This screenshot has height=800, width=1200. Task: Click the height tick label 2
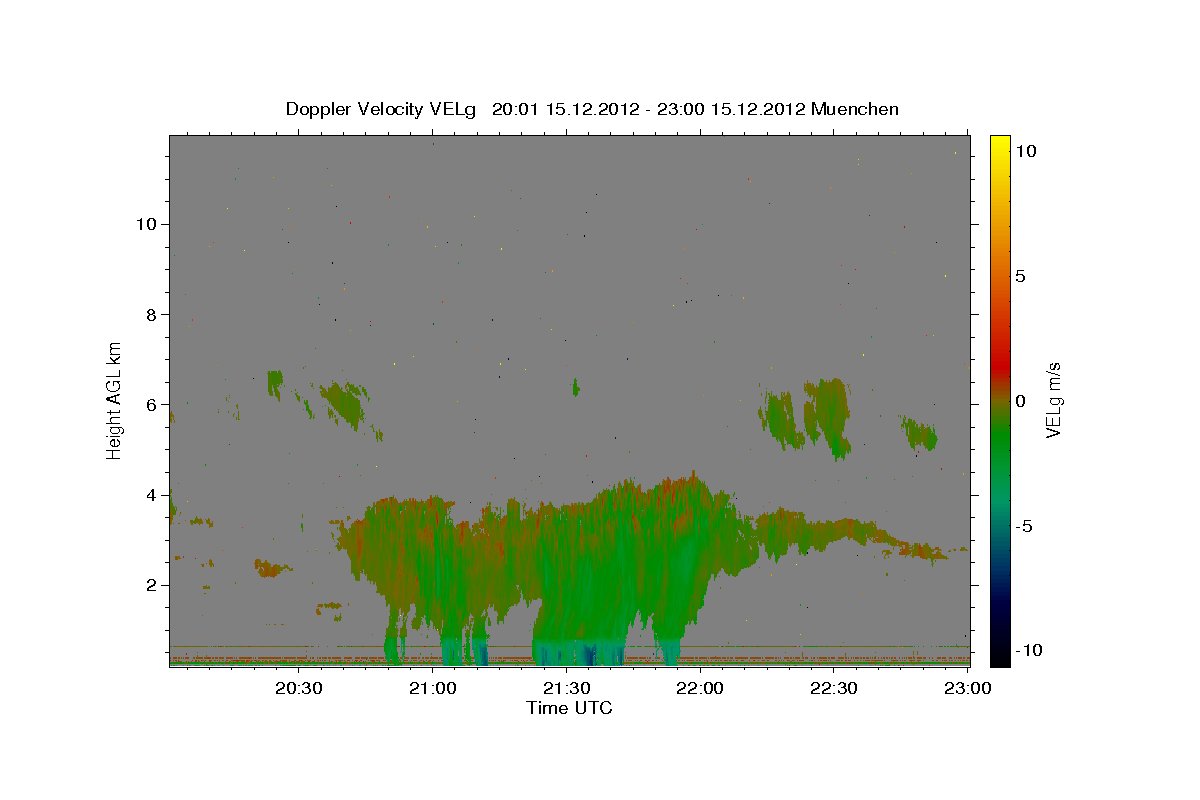click(152, 585)
